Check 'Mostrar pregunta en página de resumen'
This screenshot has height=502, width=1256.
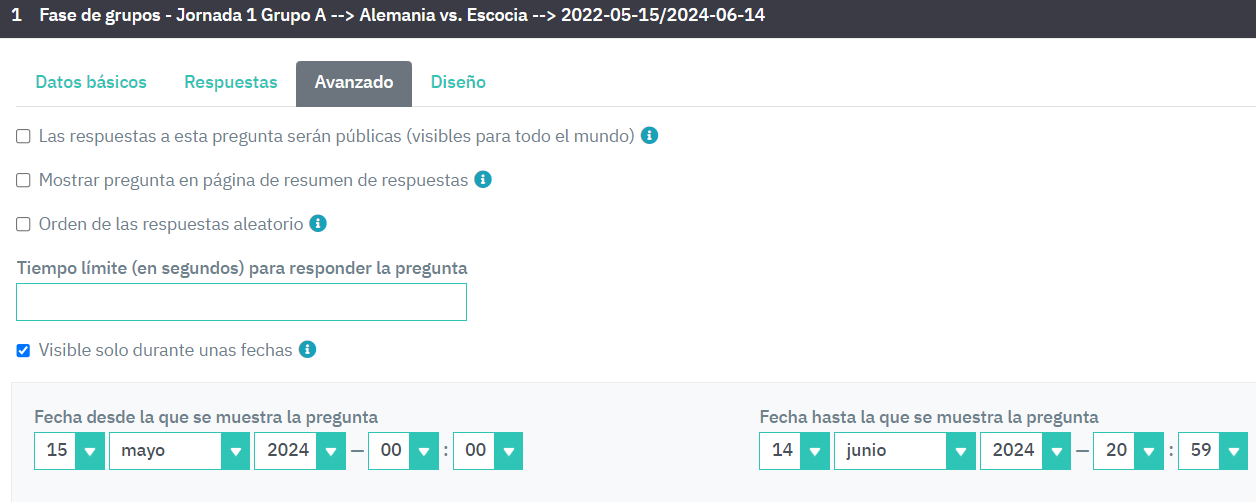click(23, 181)
